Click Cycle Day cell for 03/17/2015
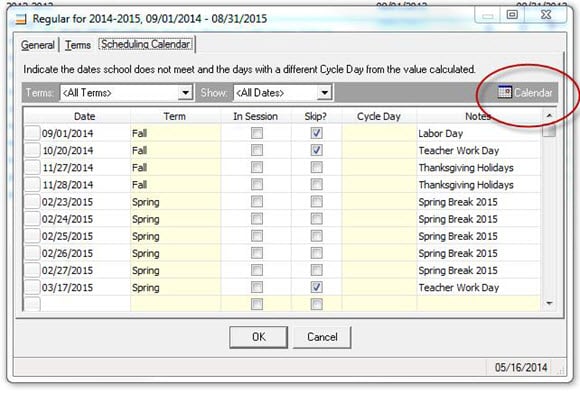Screen dimensions: 580x393 [379, 288]
